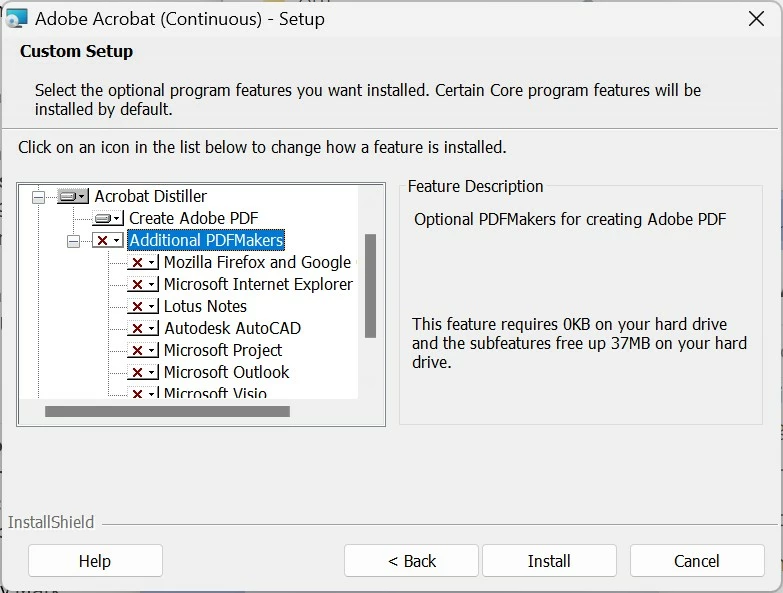
Task: Change install state of Microsoft Visio
Action: coord(143,392)
